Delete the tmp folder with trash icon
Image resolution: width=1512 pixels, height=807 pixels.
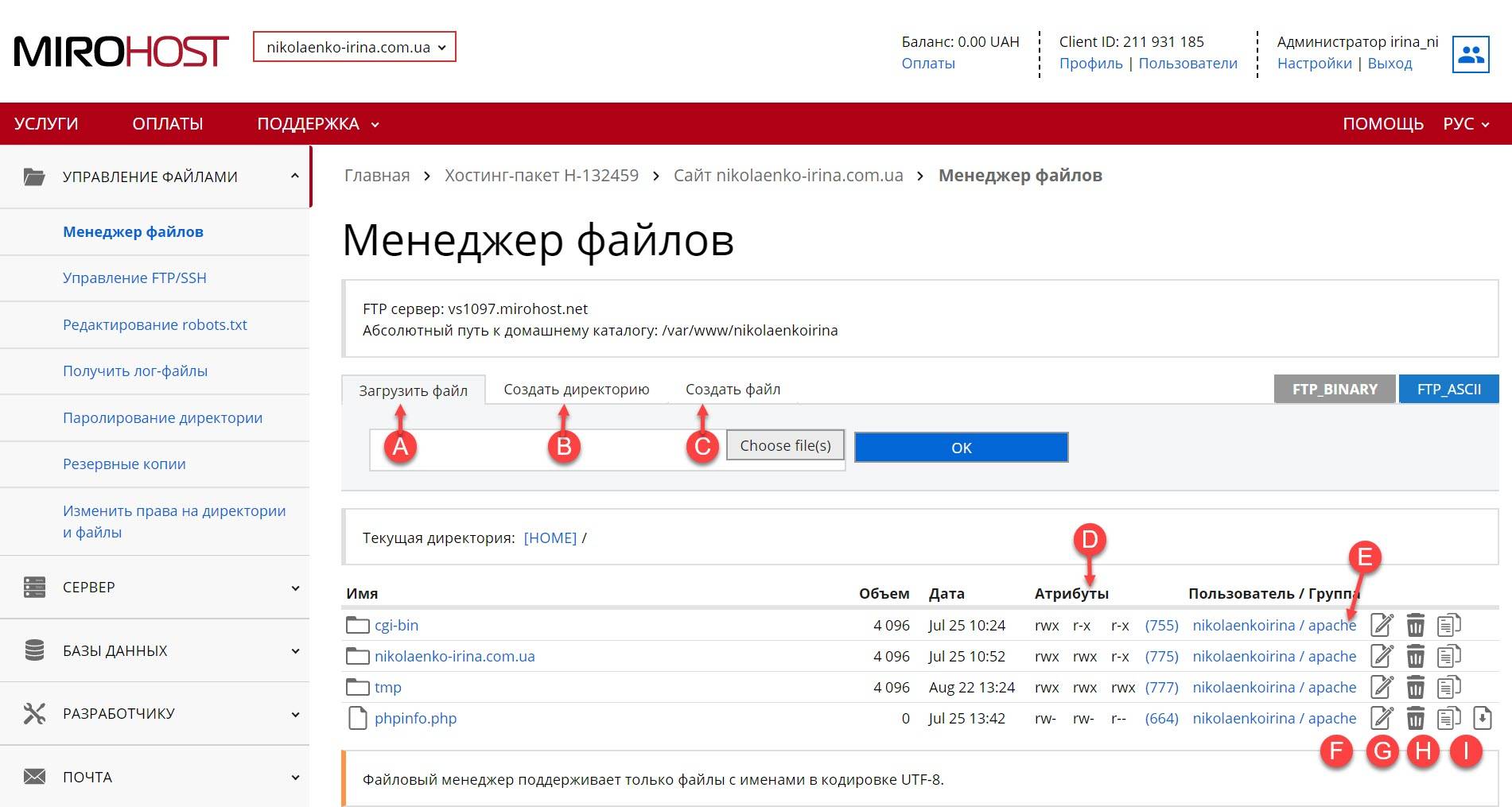(1415, 687)
